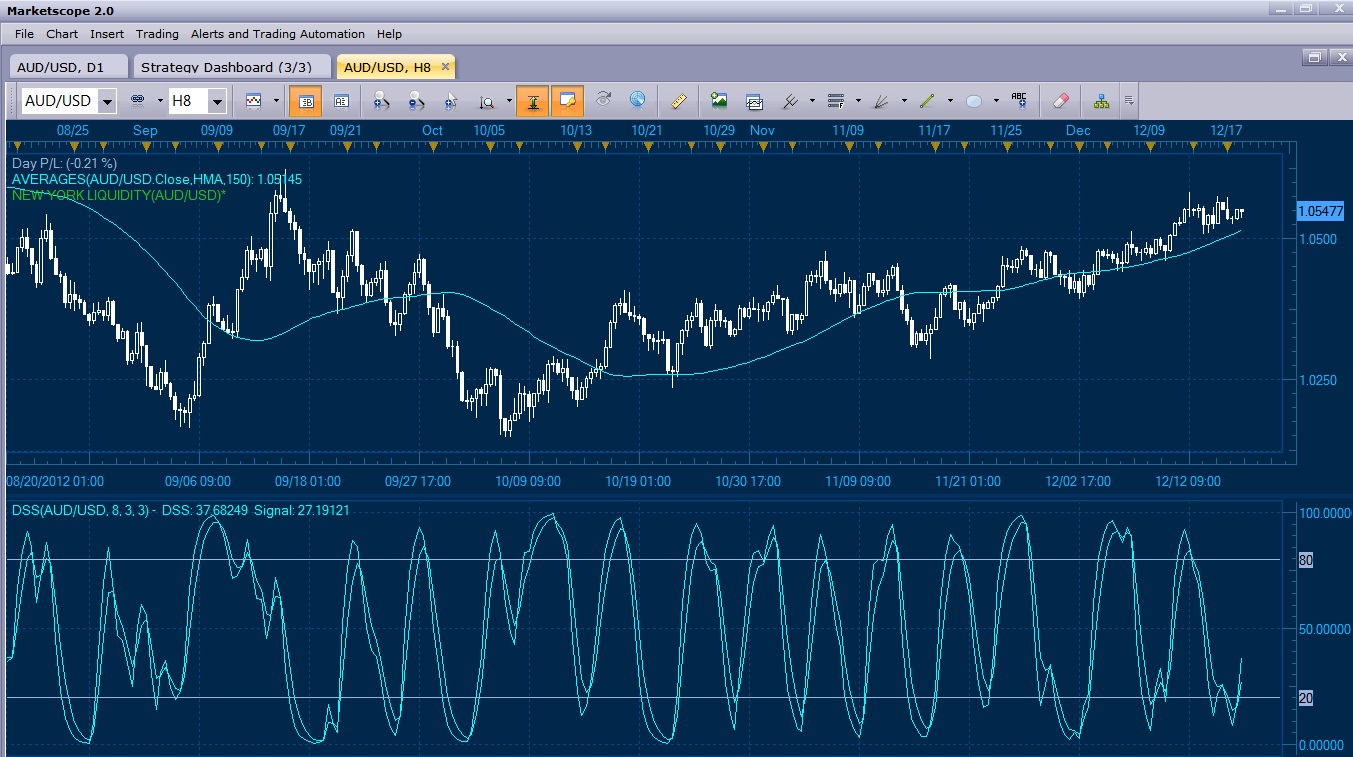This screenshot has width=1353, height=757.
Task: Expand the vertical zoom dropdown arrow
Action: (509, 101)
